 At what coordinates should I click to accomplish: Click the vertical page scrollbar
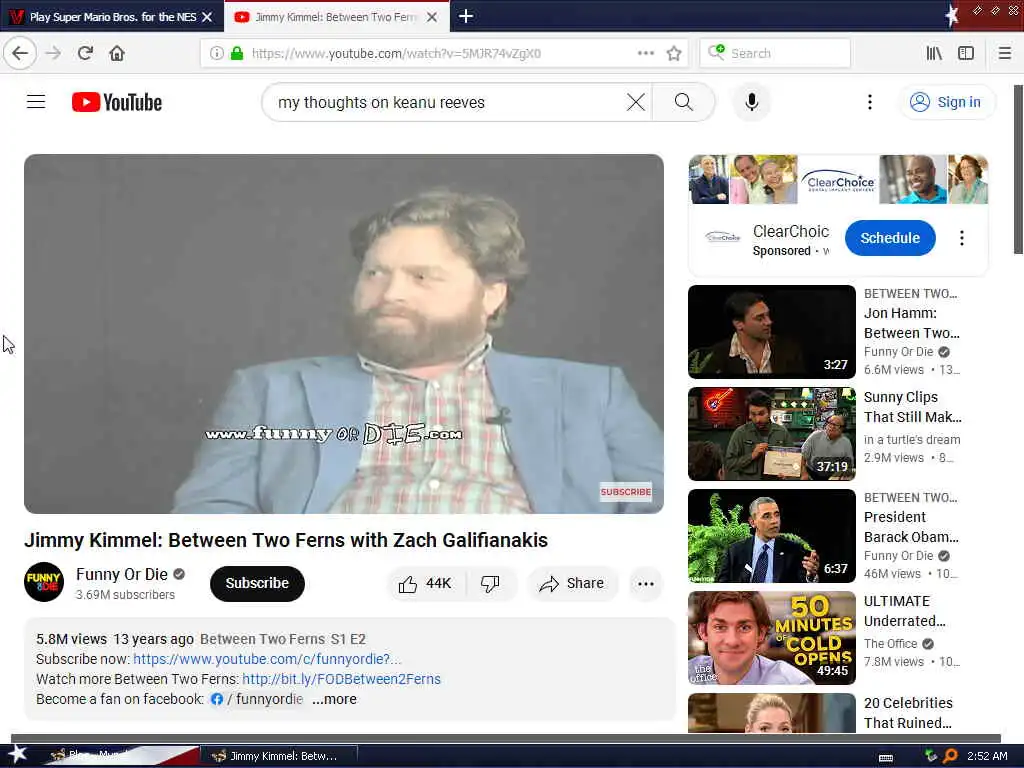1017,170
